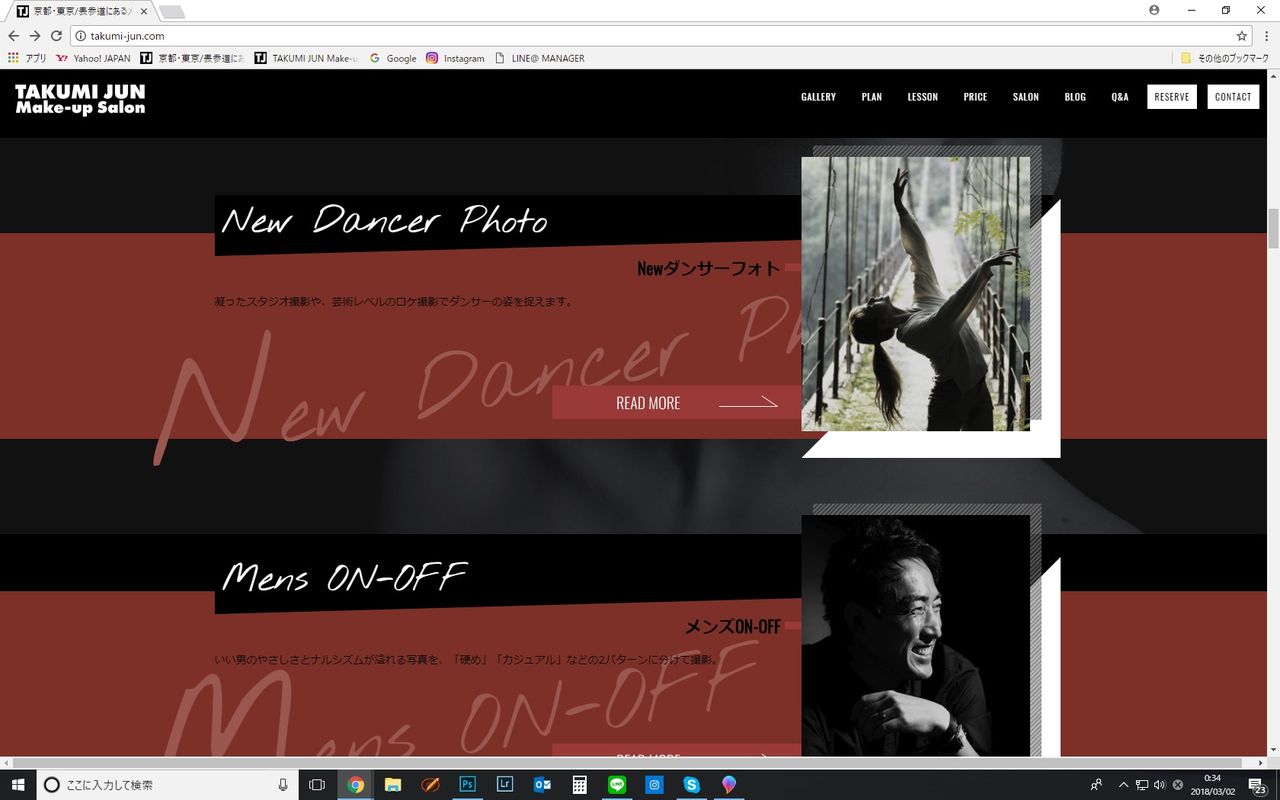This screenshot has height=800, width=1280.
Task: Open the LESSON menu item
Action: (923, 97)
